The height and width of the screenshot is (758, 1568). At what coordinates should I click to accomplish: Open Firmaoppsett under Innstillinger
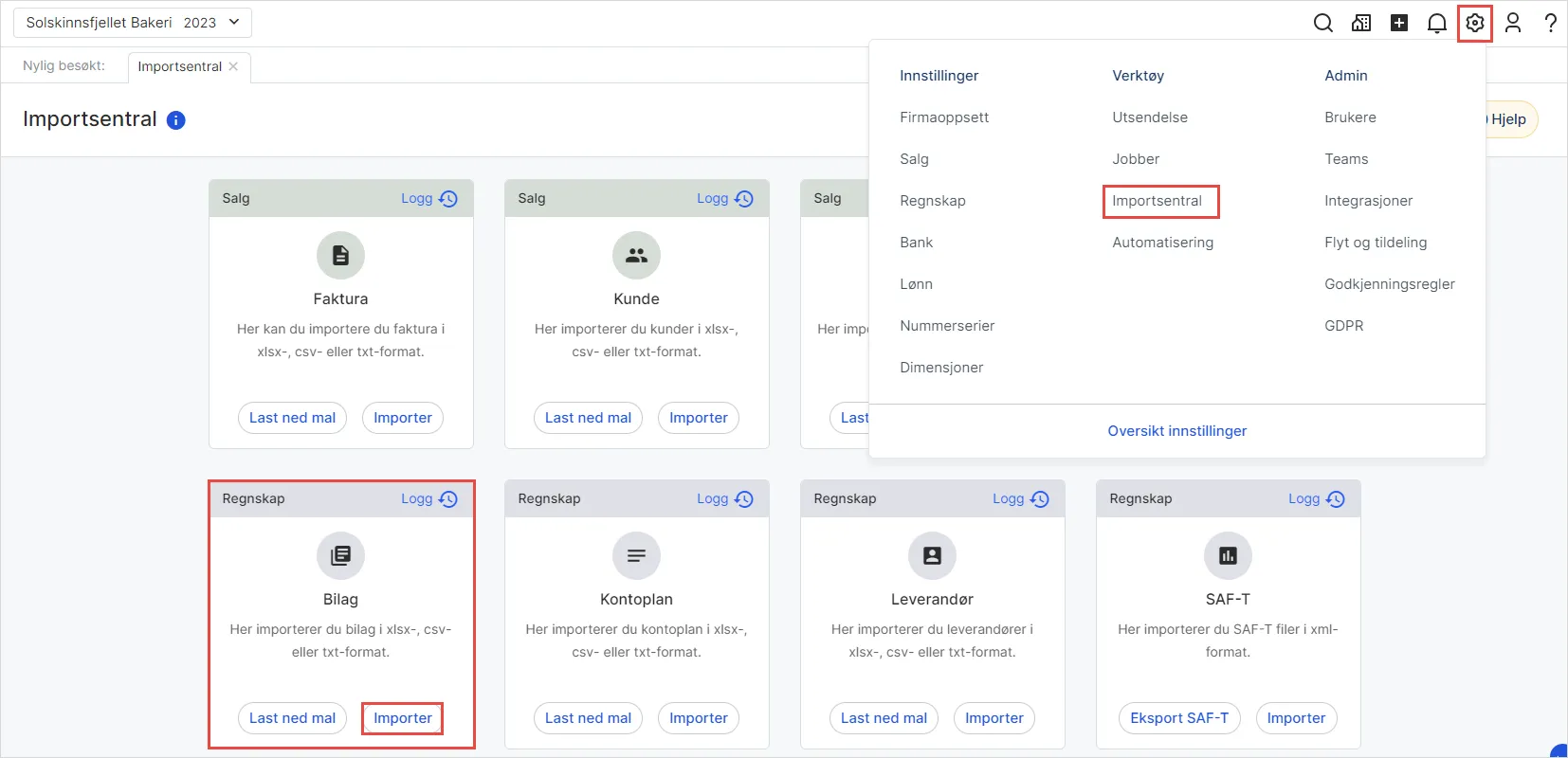[944, 117]
